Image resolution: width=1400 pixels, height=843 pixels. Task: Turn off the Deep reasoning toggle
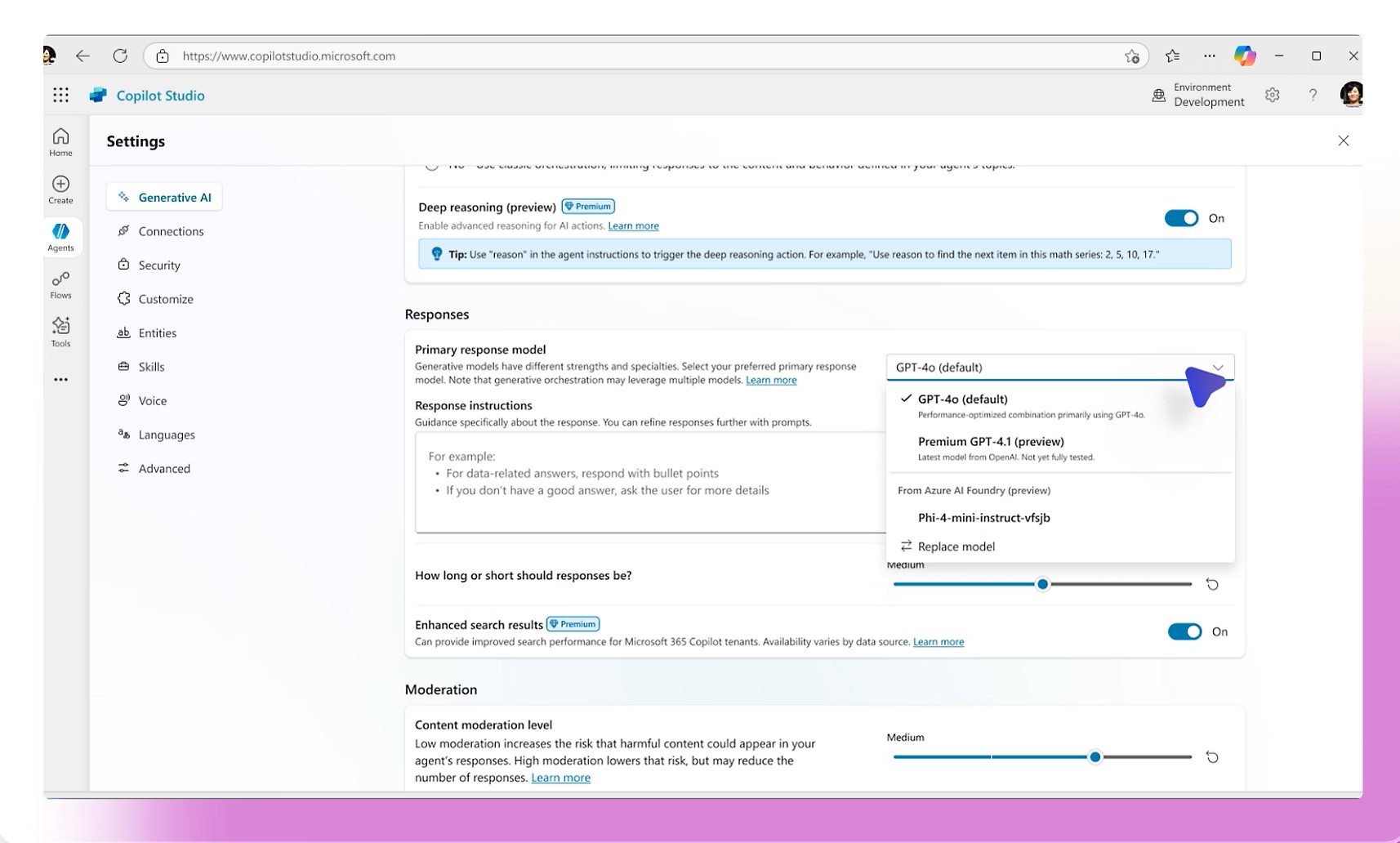[x=1181, y=218]
